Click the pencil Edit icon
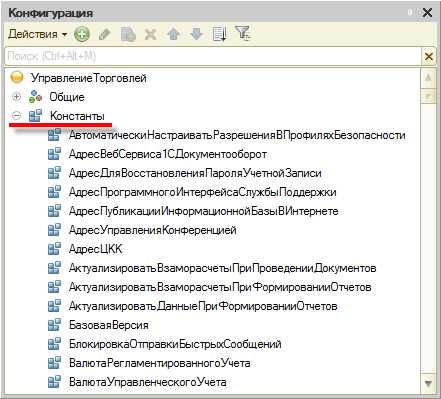The image size is (441, 399). click(105, 34)
